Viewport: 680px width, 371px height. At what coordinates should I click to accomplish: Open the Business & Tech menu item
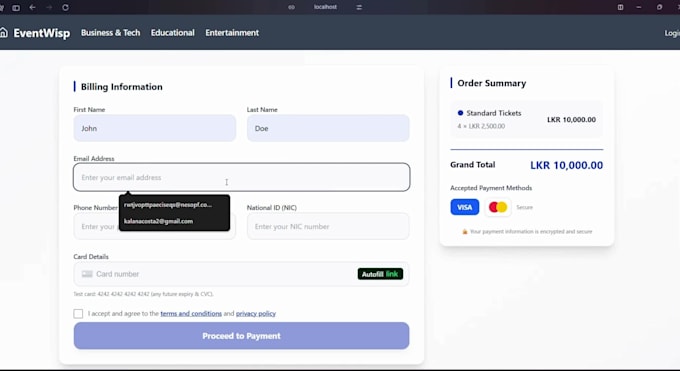click(x=111, y=33)
